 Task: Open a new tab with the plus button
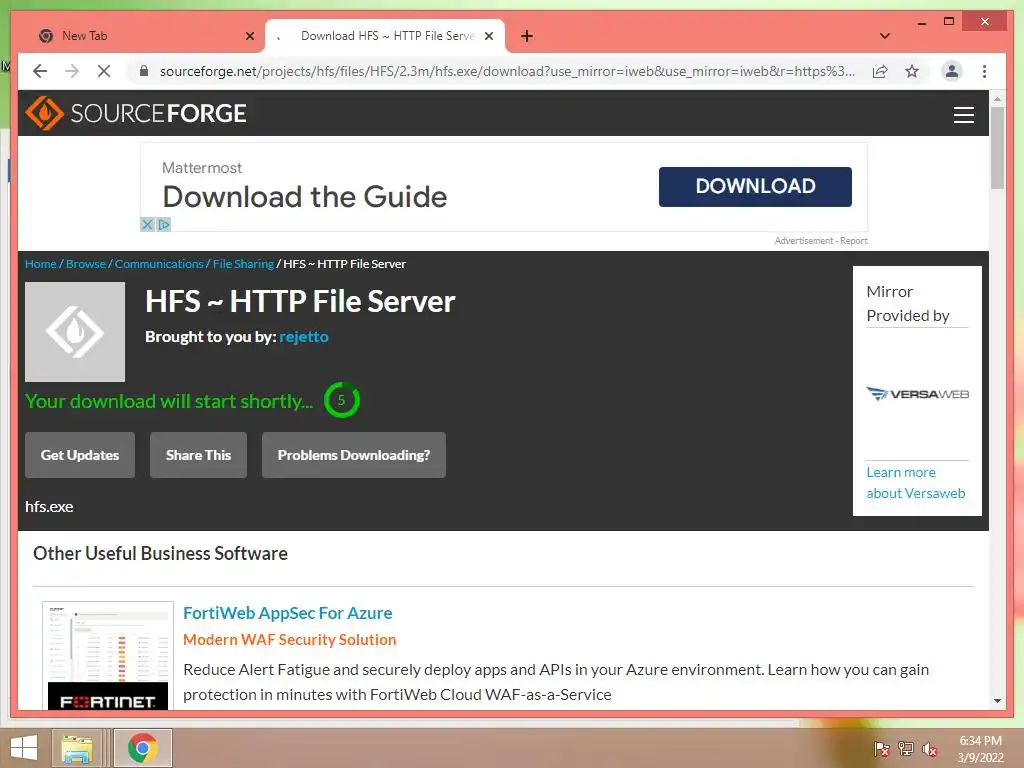click(527, 36)
